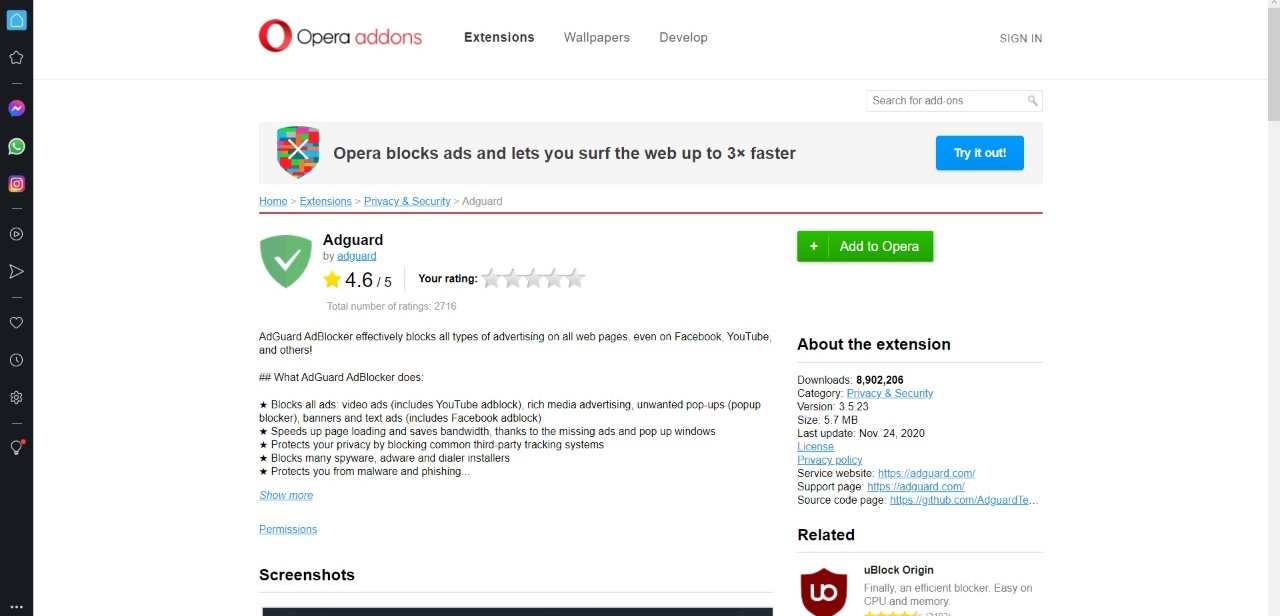Open Instagram in the sidebar
Viewport: 1280px width, 616px height.
click(16, 183)
